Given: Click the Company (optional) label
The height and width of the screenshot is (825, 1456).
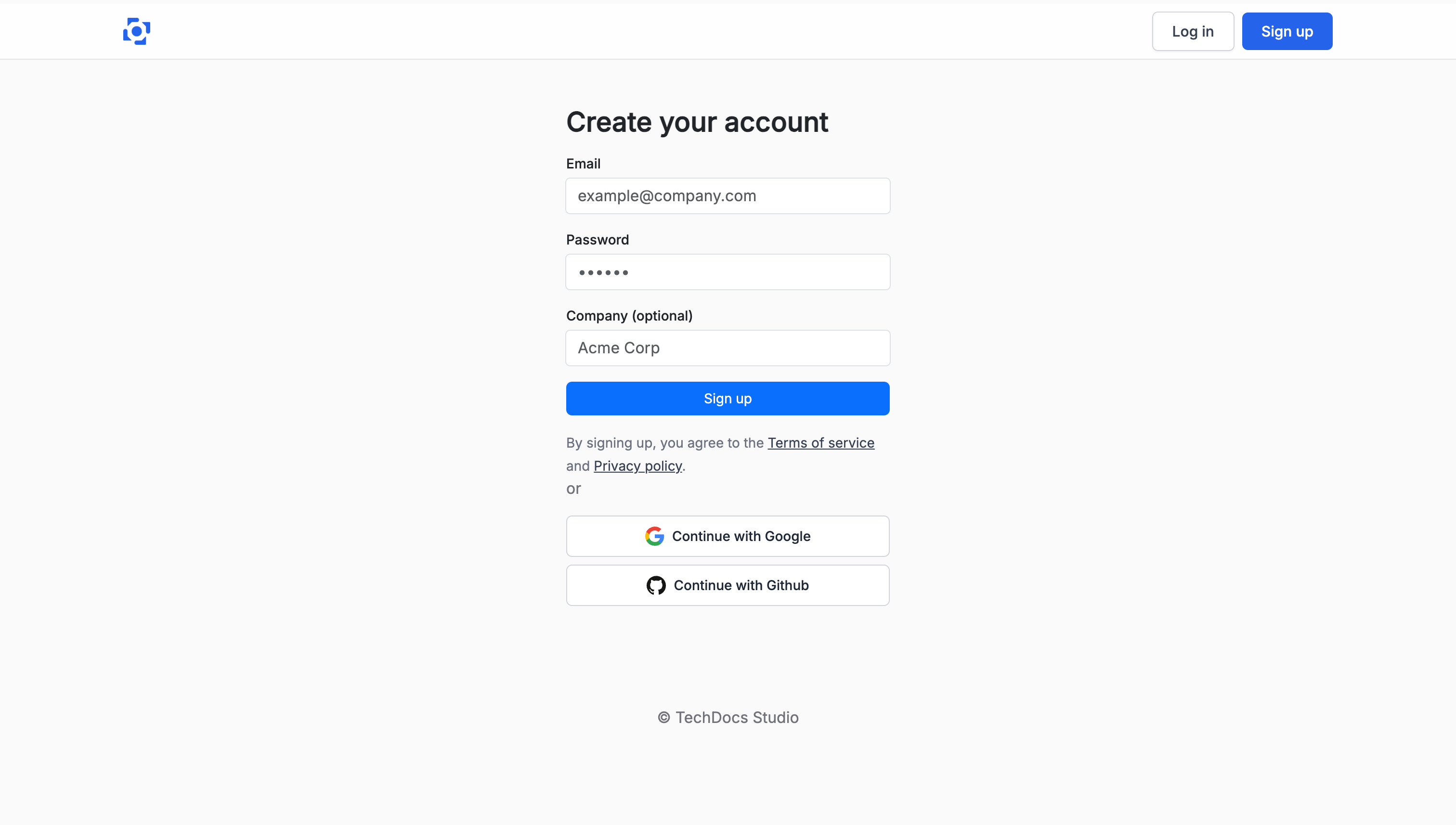Looking at the screenshot, I should [629, 316].
